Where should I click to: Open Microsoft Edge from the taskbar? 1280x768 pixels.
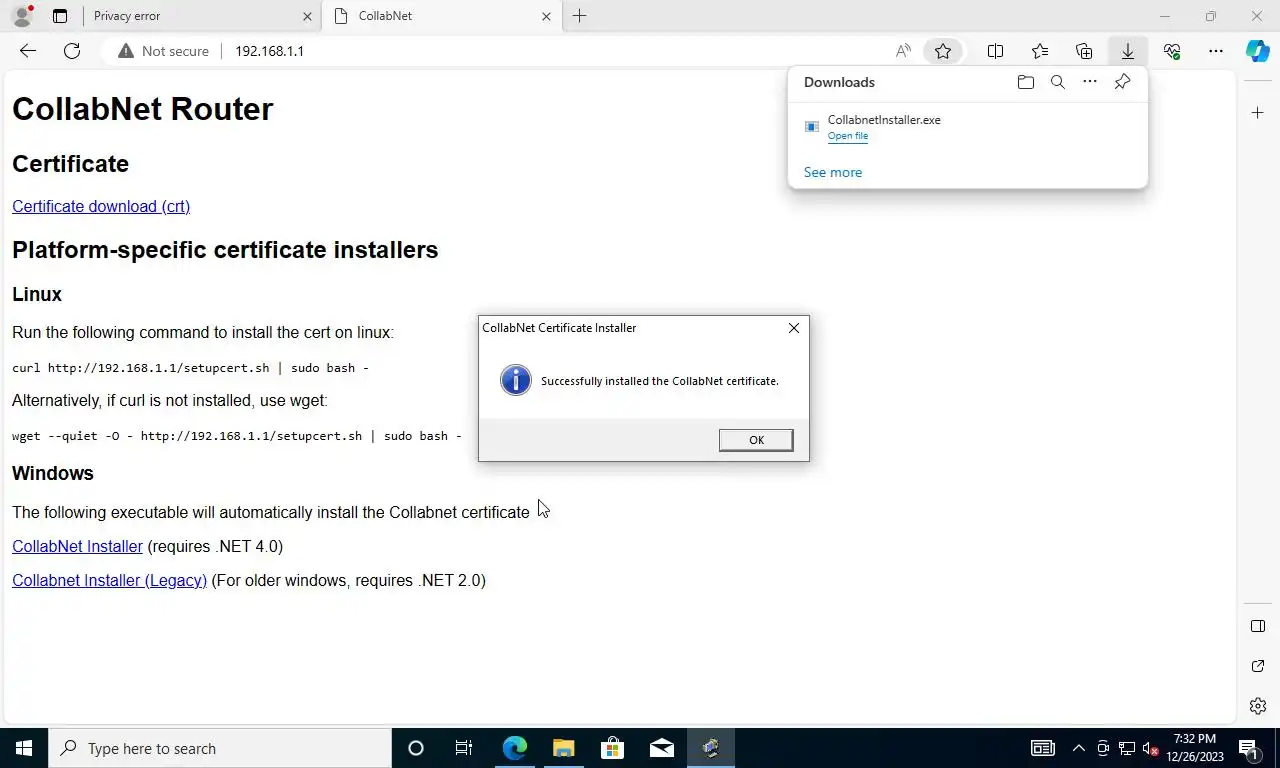coord(514,748)
